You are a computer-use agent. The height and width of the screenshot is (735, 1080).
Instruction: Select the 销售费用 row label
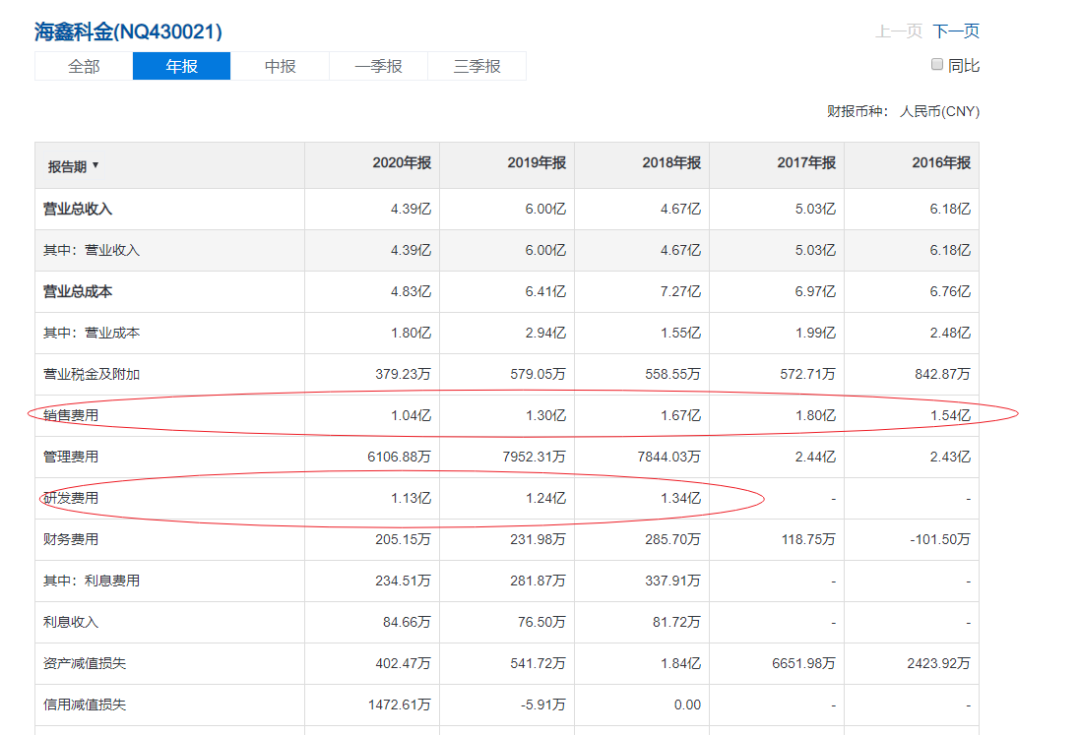(x=71, y=416)
